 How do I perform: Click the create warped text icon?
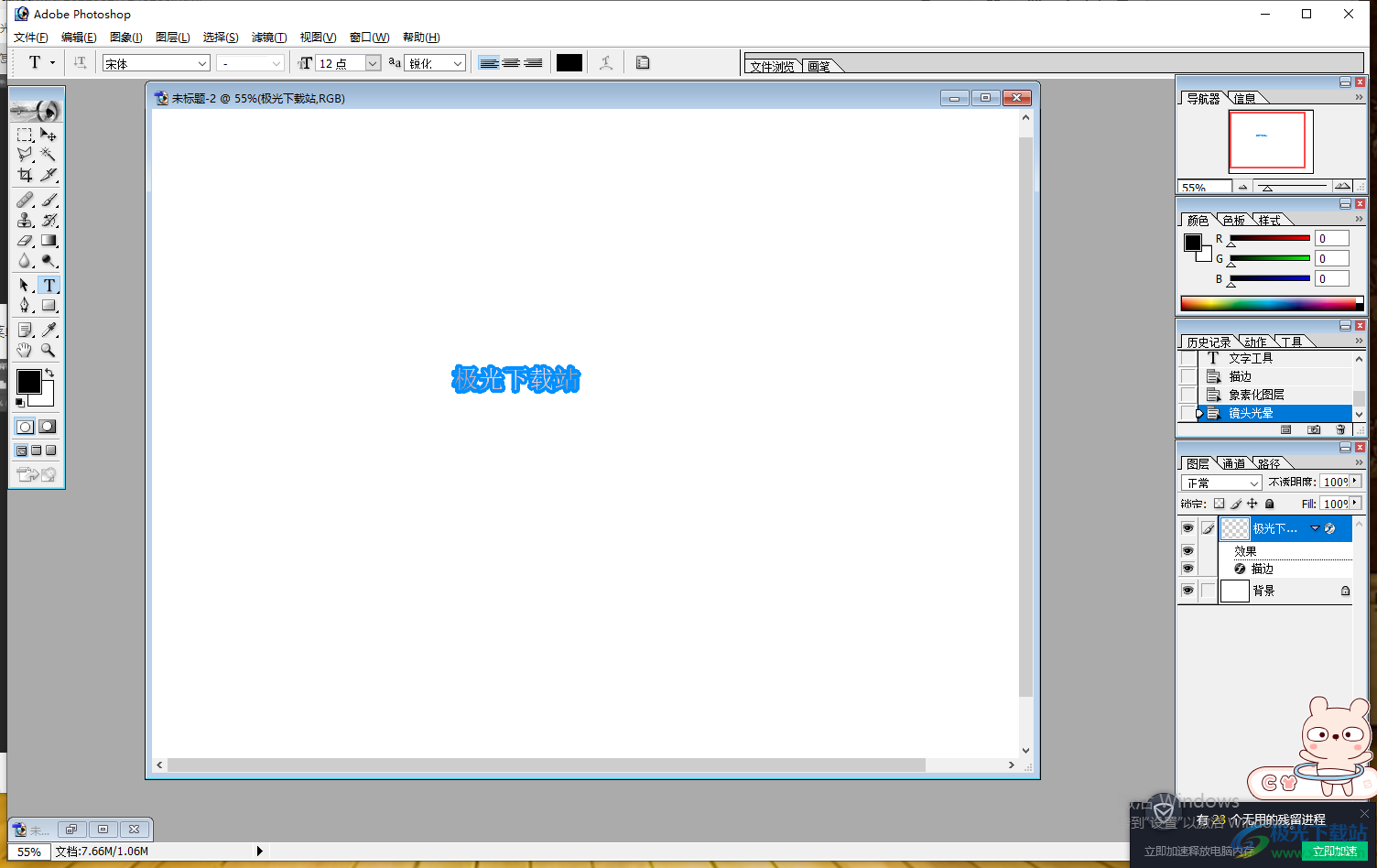(x=606, y=62)
